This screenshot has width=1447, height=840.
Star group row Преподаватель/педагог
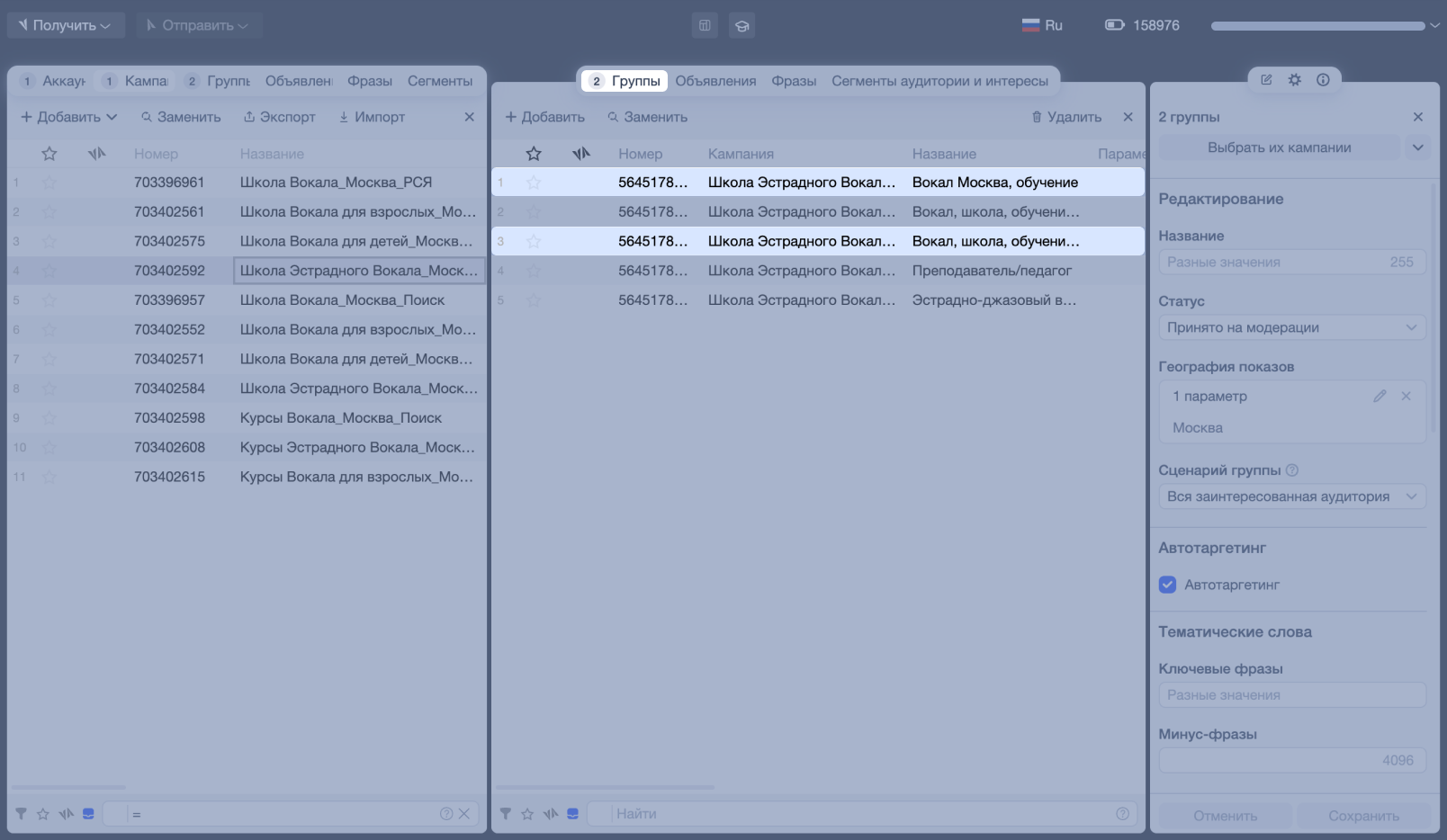coord(534,271)
